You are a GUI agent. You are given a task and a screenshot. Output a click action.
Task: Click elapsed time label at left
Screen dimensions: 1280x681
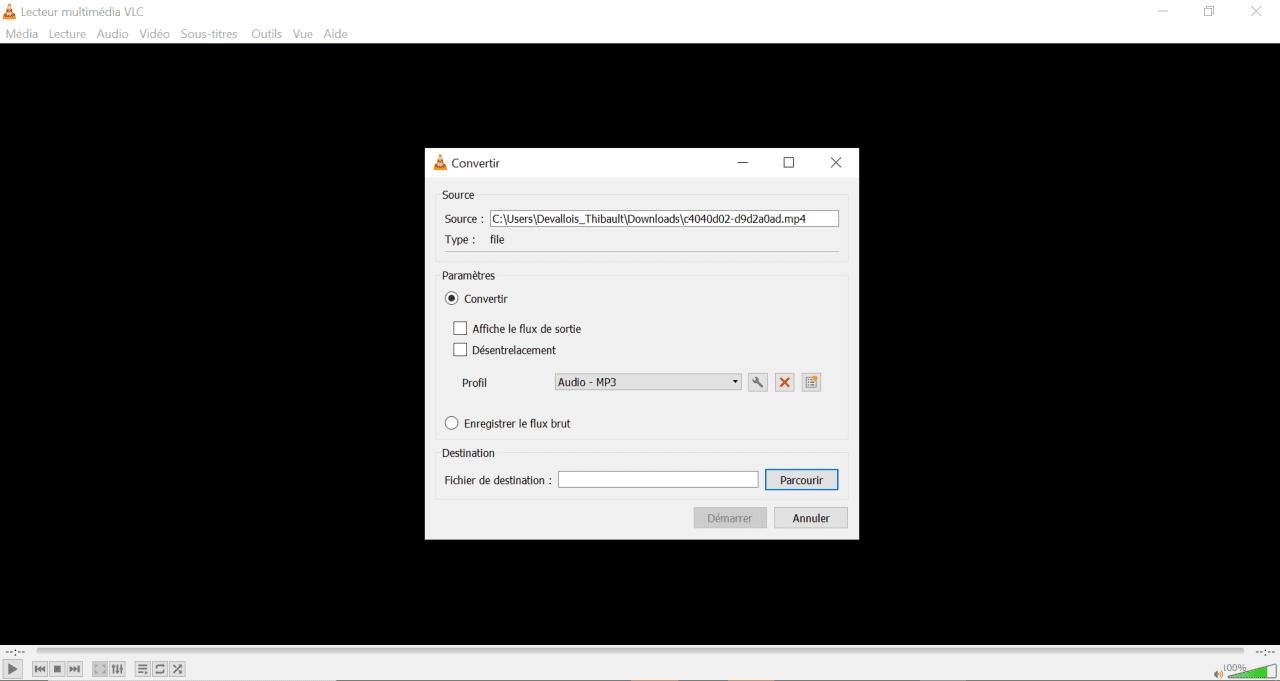[x=15, y=652]
